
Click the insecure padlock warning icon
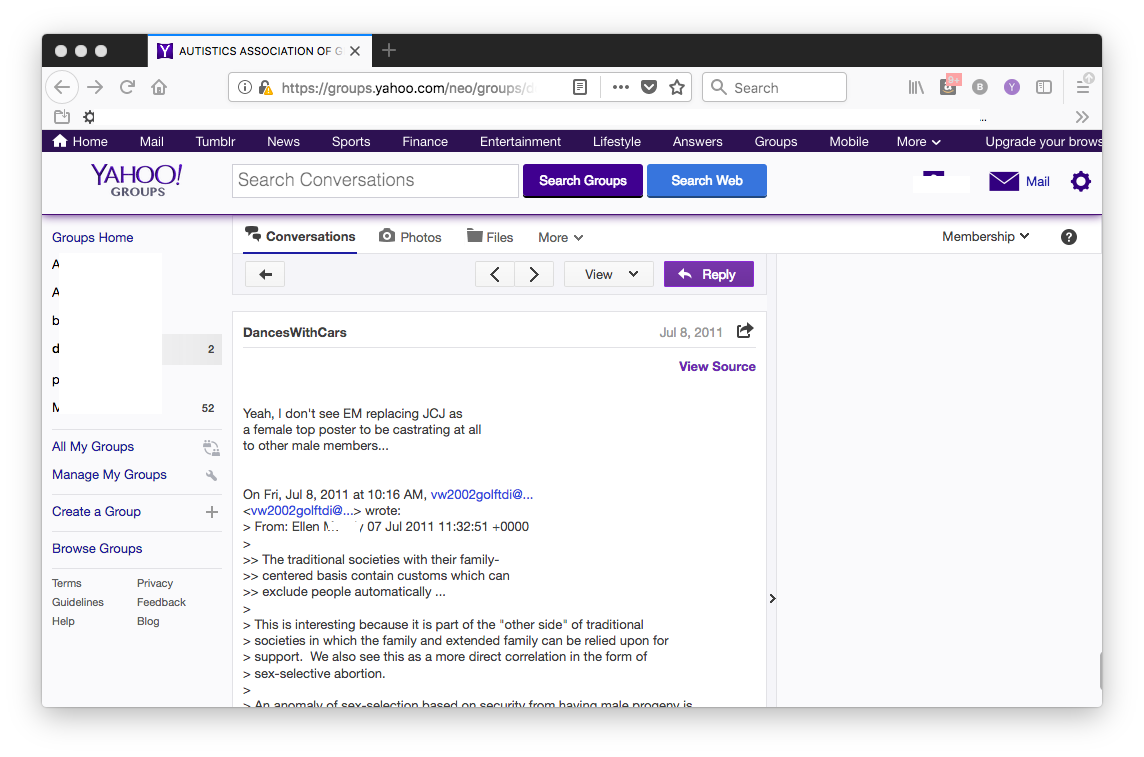266,88
